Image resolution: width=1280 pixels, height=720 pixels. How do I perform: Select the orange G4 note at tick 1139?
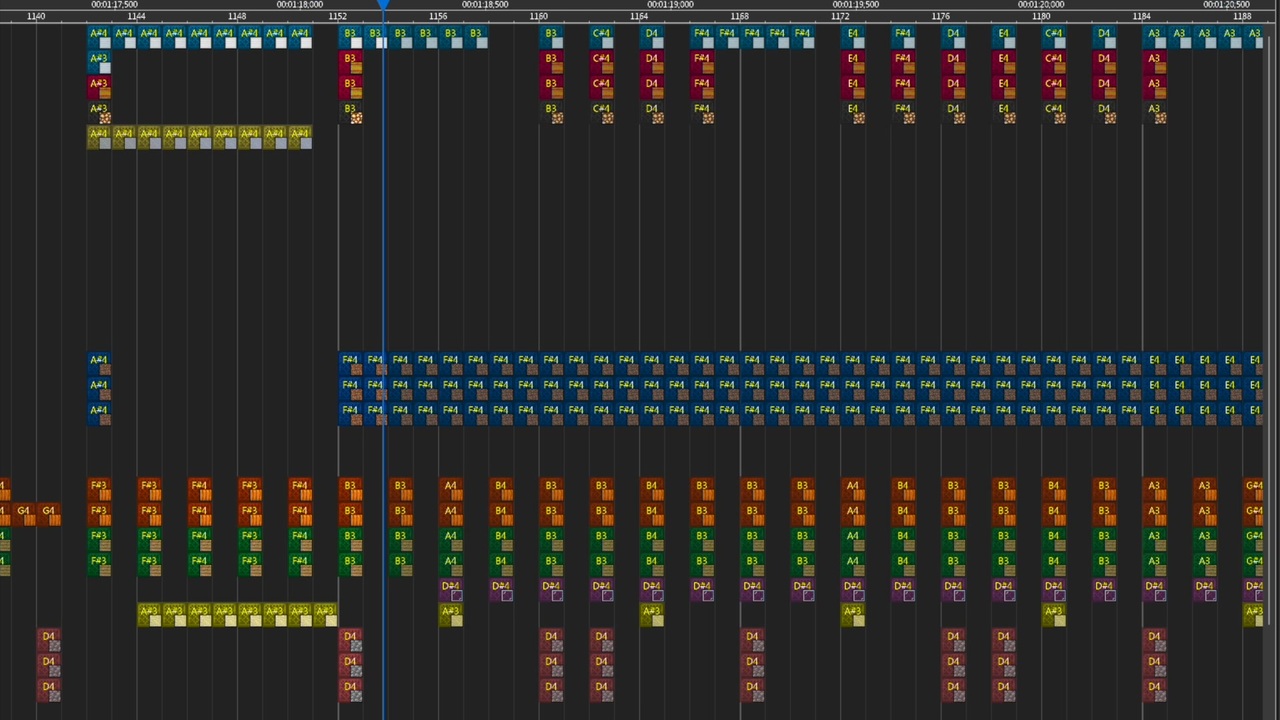(23, 515)
